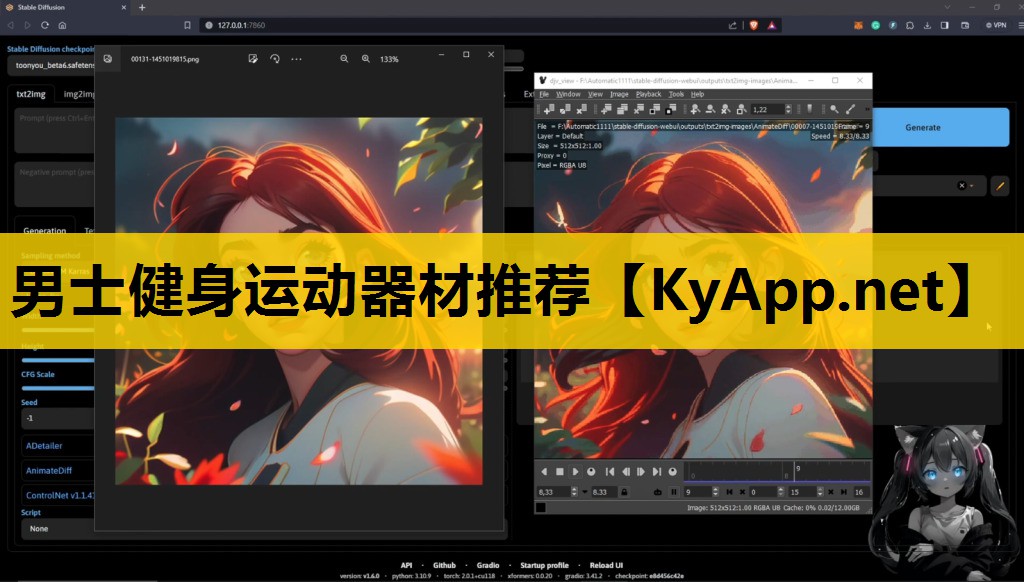Zoom out with djv_view magnifier minus icon

711,109
